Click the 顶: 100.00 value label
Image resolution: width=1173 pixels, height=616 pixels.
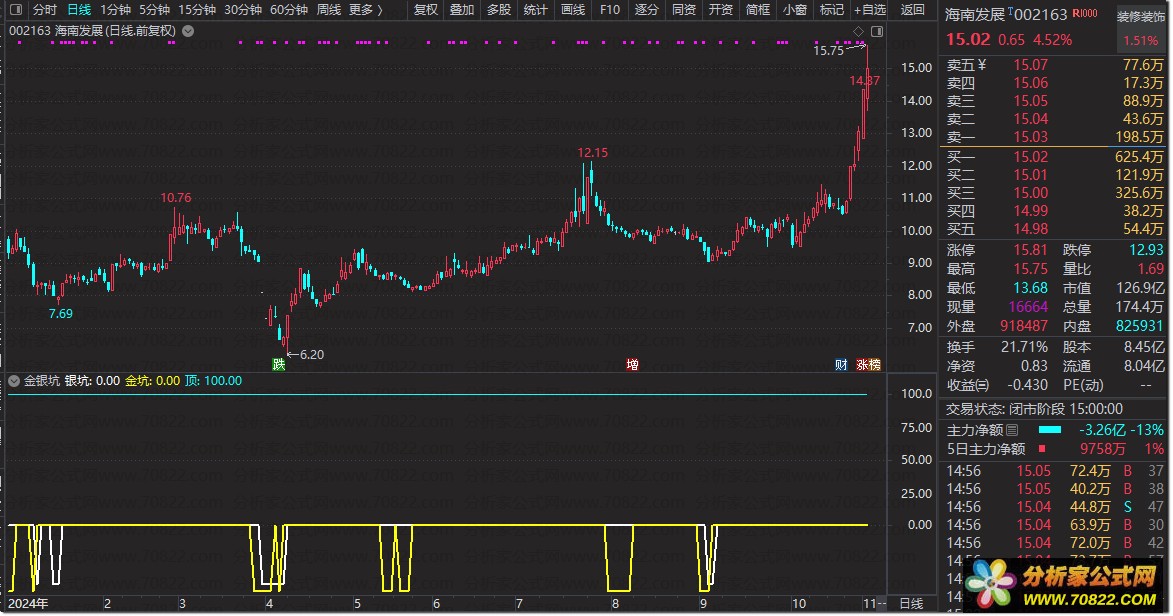tap(213, 381)
